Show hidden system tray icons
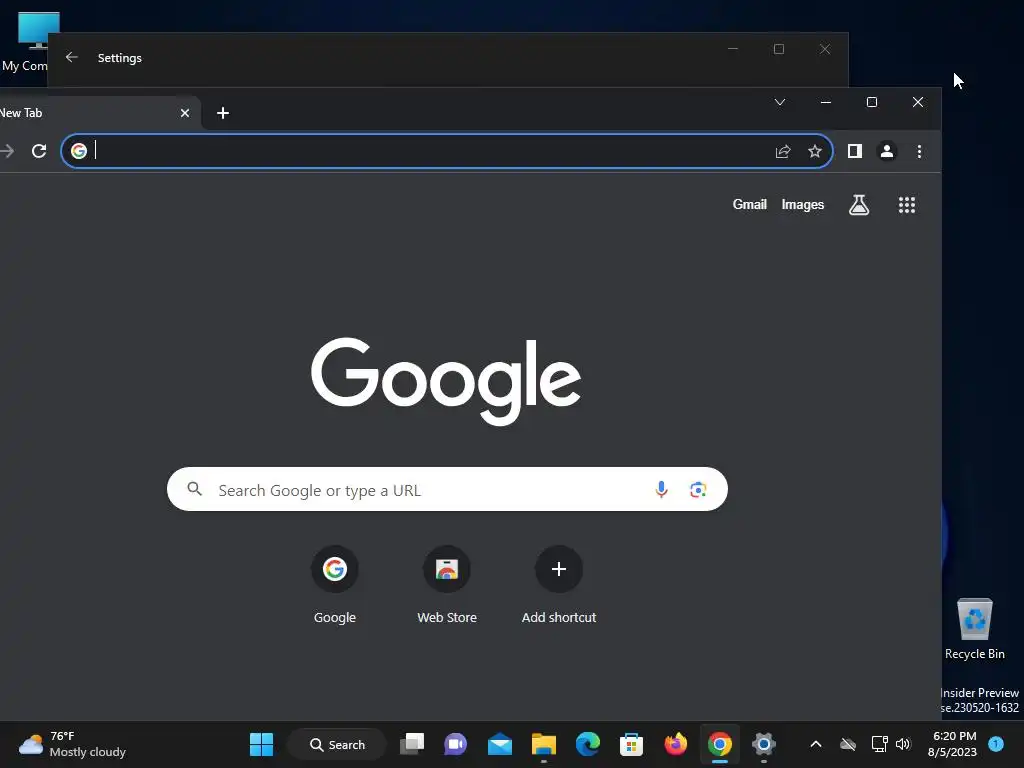The image size is (1024, 768). (816, 744)
